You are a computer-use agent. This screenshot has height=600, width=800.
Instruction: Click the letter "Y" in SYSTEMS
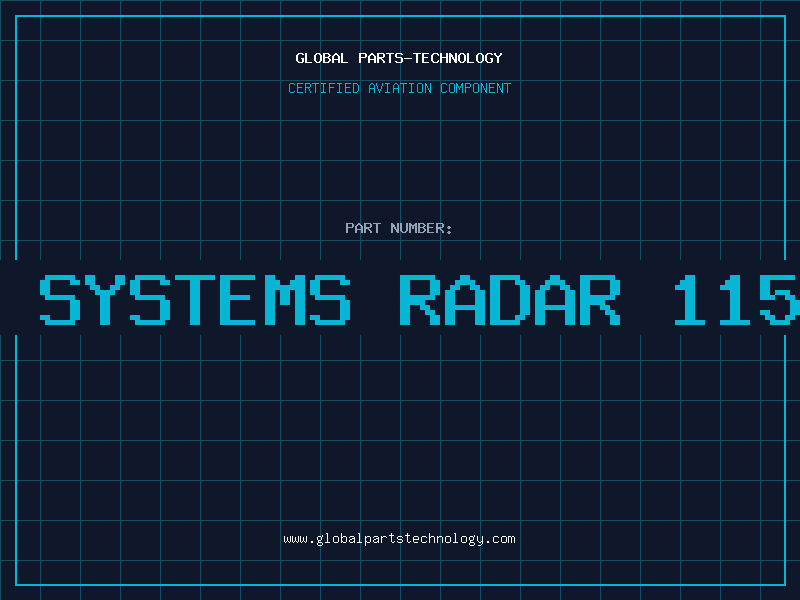click(105, 298)
